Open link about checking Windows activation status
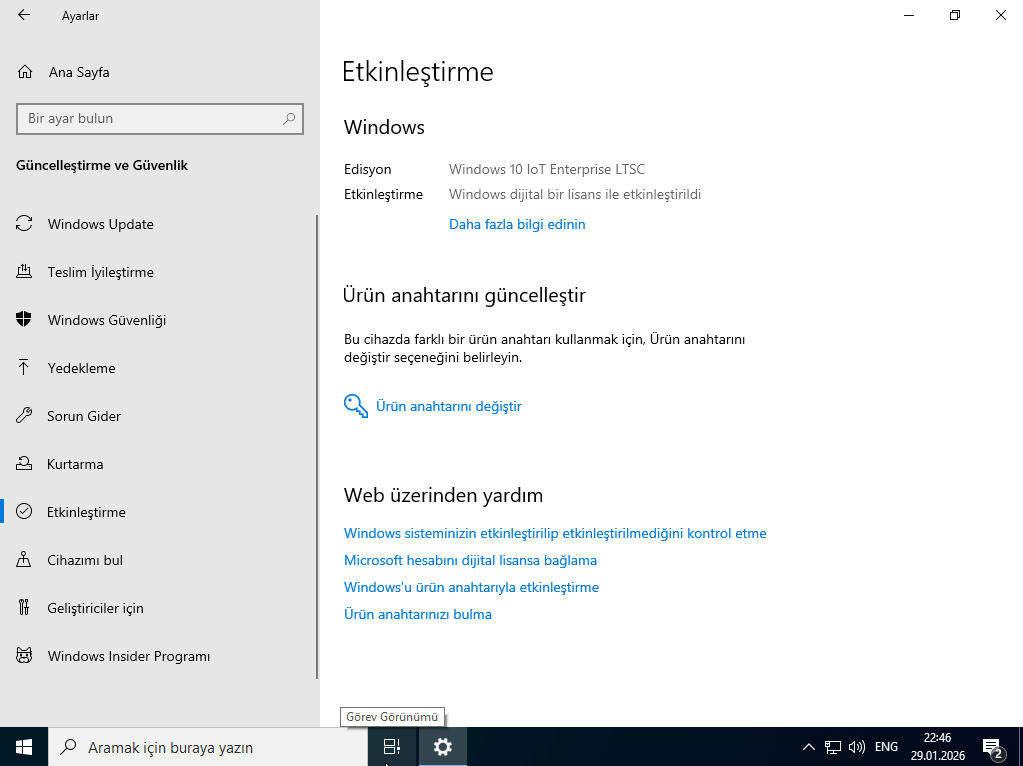The height and width of the screenshot is (766, 1023). pyautogui.click(x=555, y=533)
